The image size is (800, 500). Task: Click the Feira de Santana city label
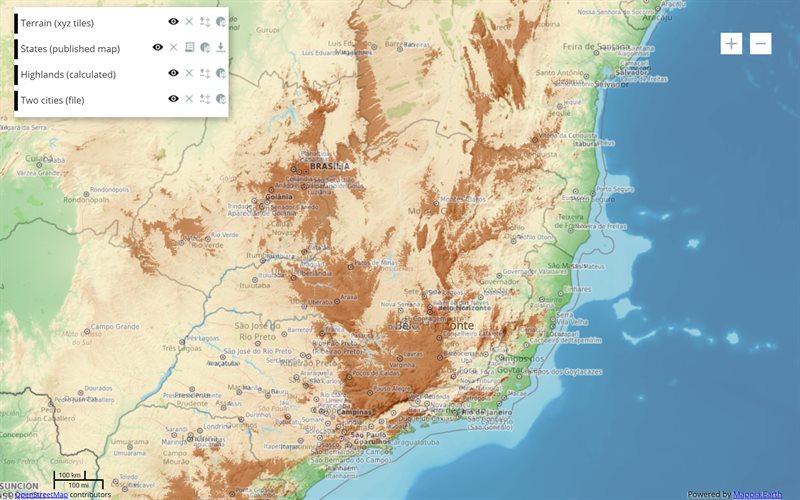[x=596, y=46]
